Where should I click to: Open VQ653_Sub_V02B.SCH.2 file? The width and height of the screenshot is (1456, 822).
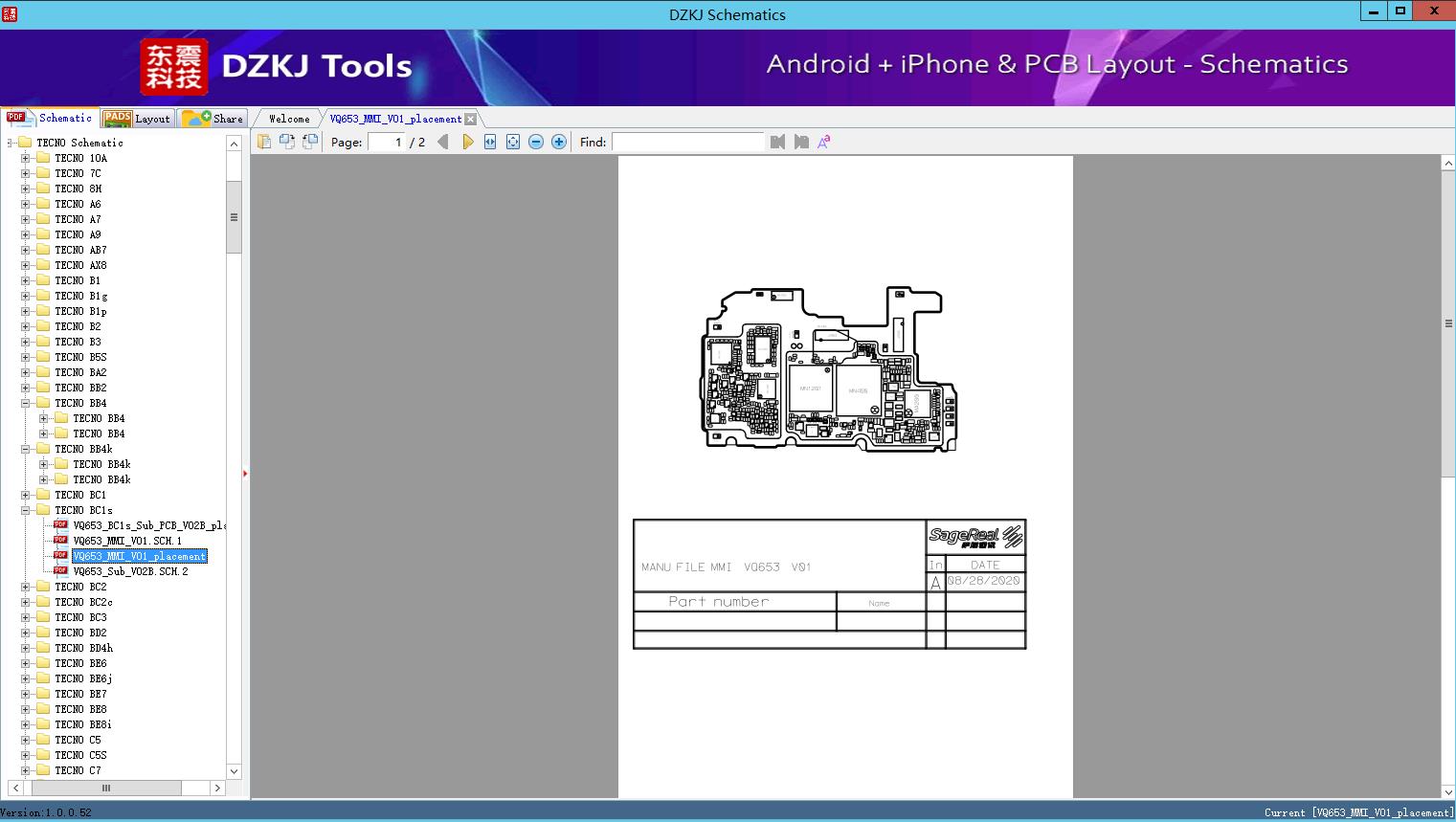[x=130, y=571]
